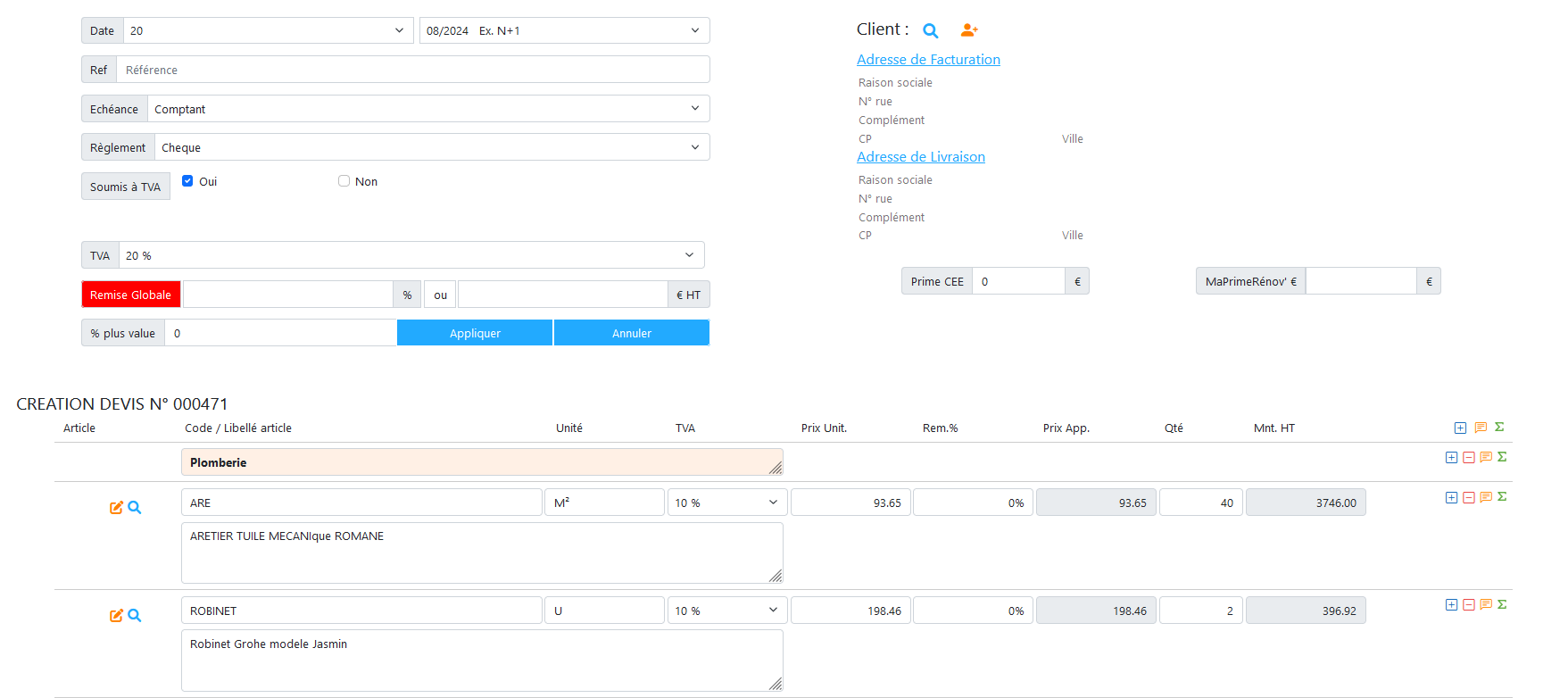Click the Prix App. column header
The height and width of the screenshot is (698, 1568).
(x=1066, y=428)
